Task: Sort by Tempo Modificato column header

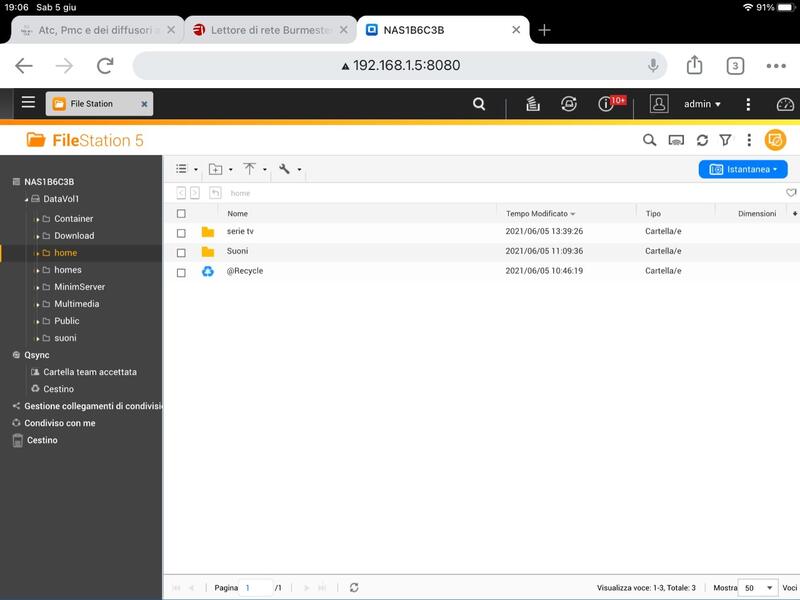Action: (540, 213)
